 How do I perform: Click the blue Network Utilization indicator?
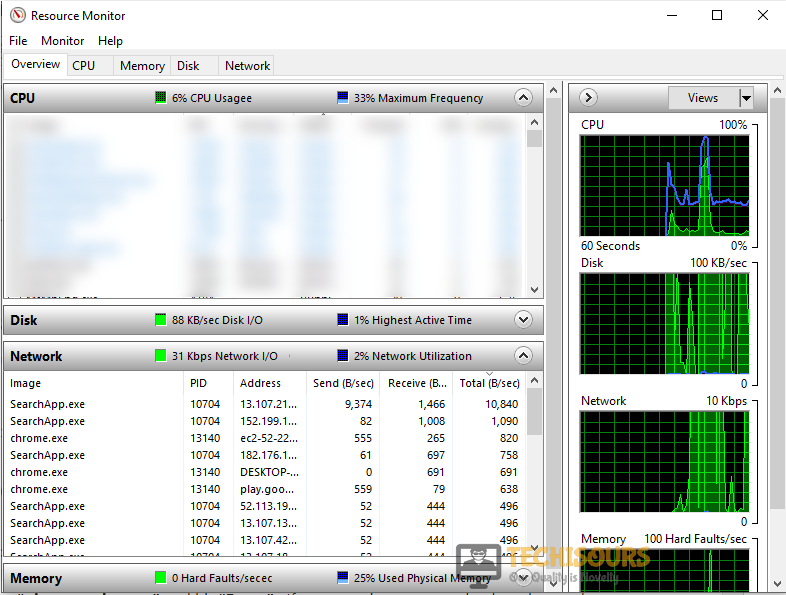tap(343, 355)
